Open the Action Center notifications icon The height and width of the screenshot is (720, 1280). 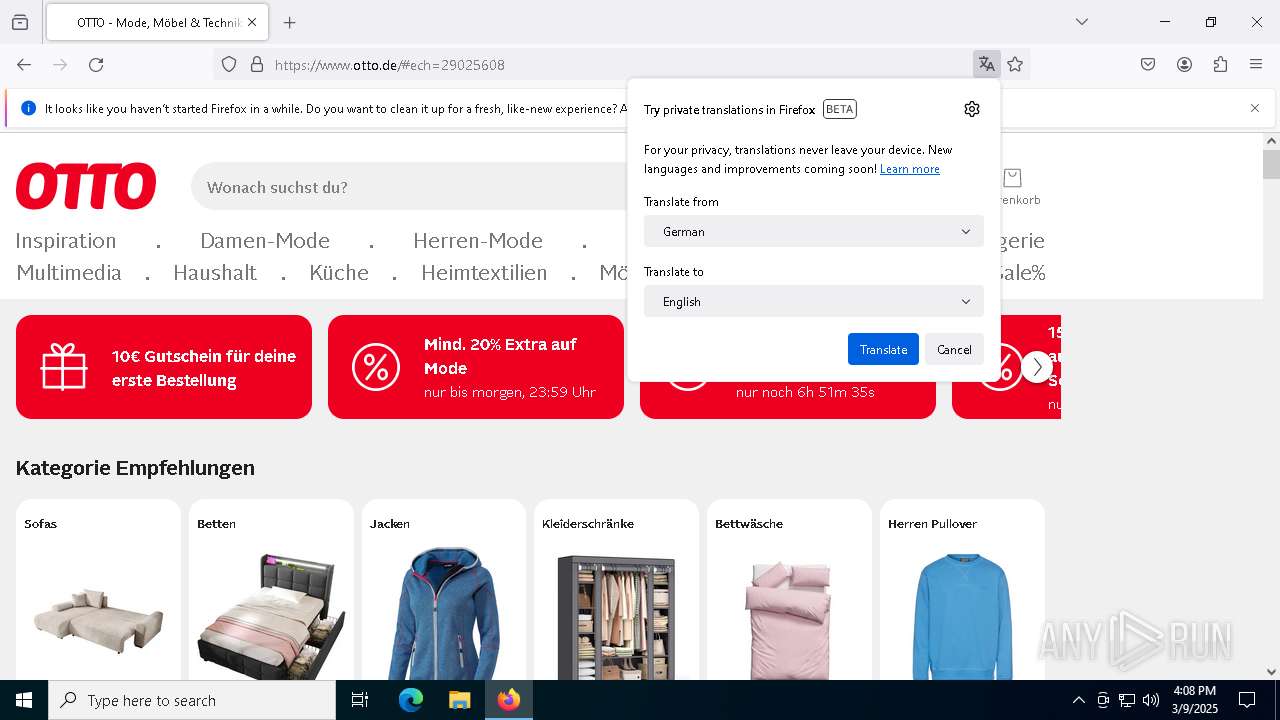pyautogui.click(x=1247, y=700)
